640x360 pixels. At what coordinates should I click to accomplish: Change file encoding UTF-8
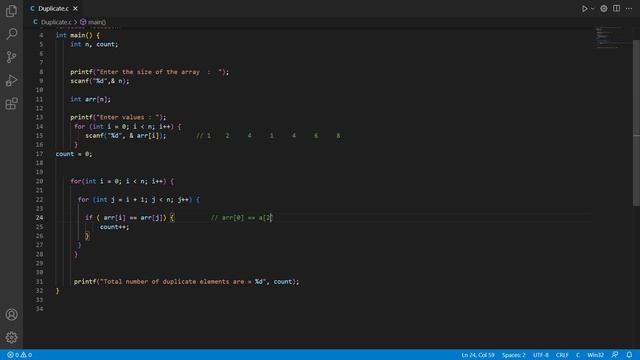click(x=541, y=355)
